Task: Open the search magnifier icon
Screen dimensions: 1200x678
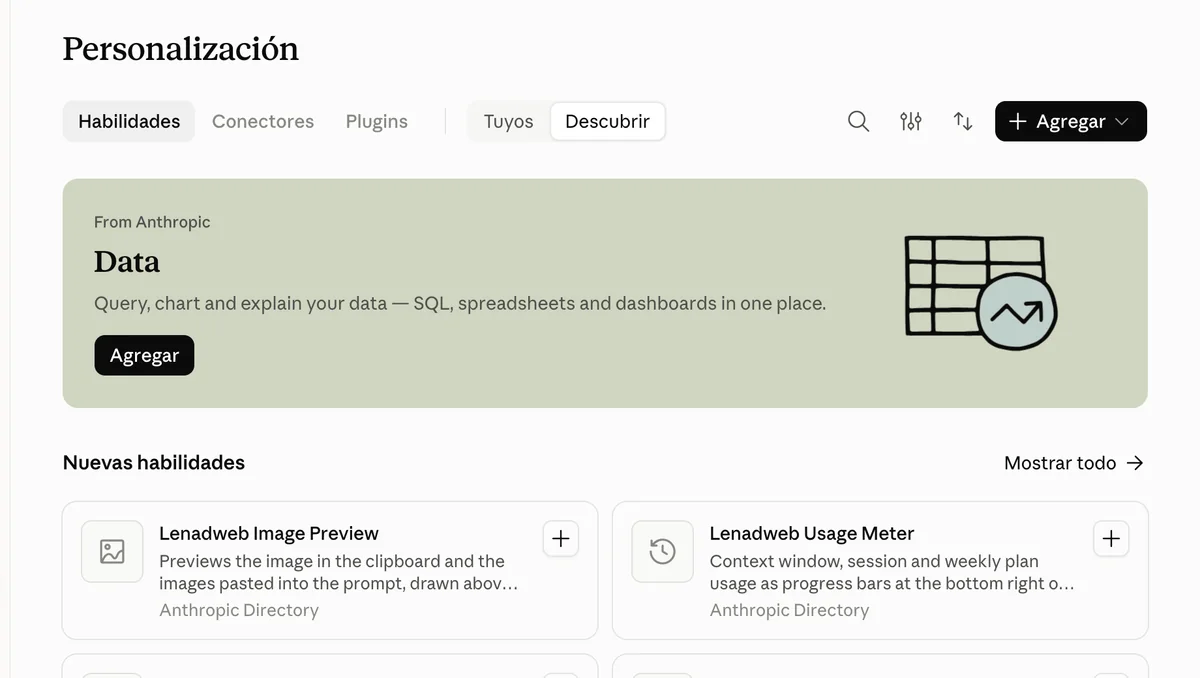Action: 858,121
